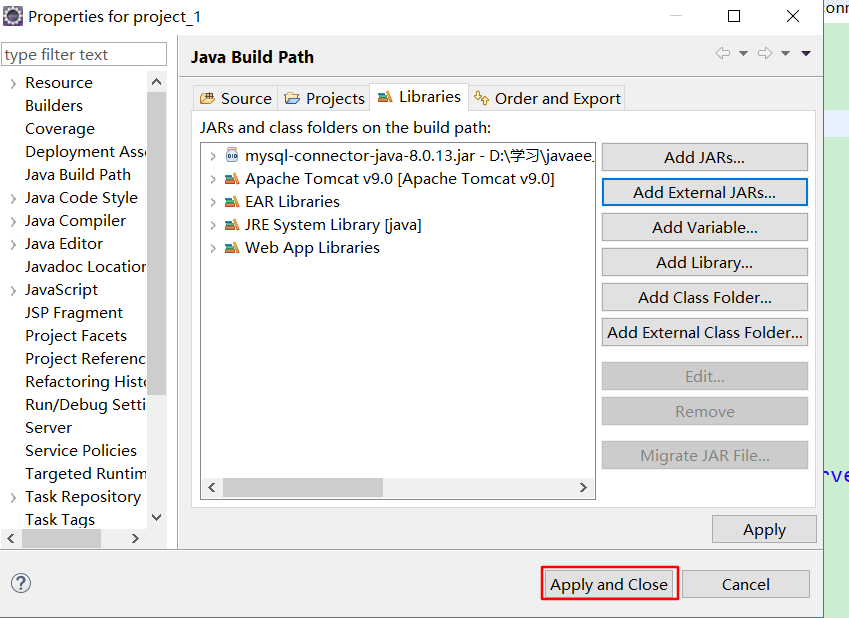Select Server in the sidebar
Viewport: 849px width, 618px height.
coord(48,427)
